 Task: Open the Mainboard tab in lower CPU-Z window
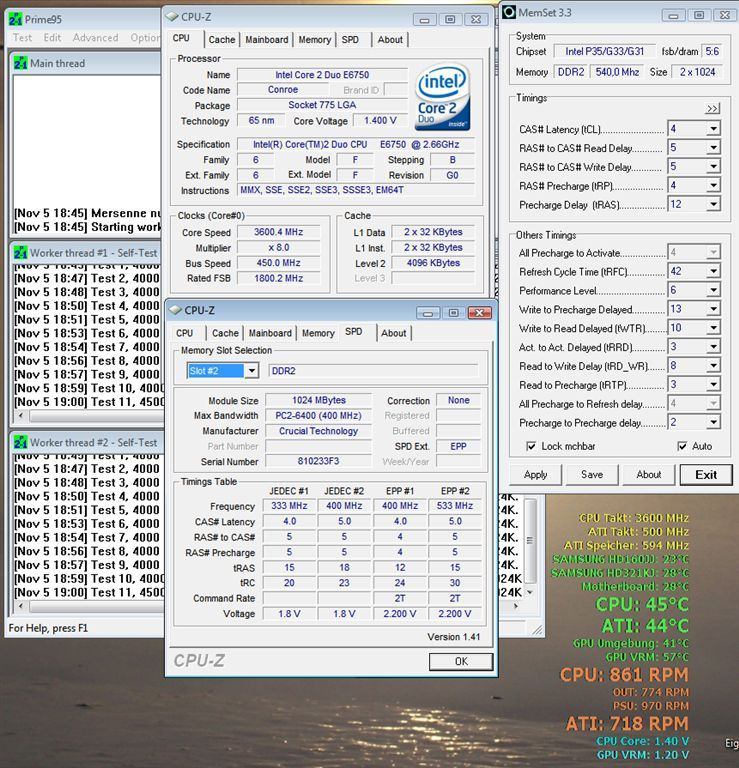pyautogui.click(x=270, y=333)
